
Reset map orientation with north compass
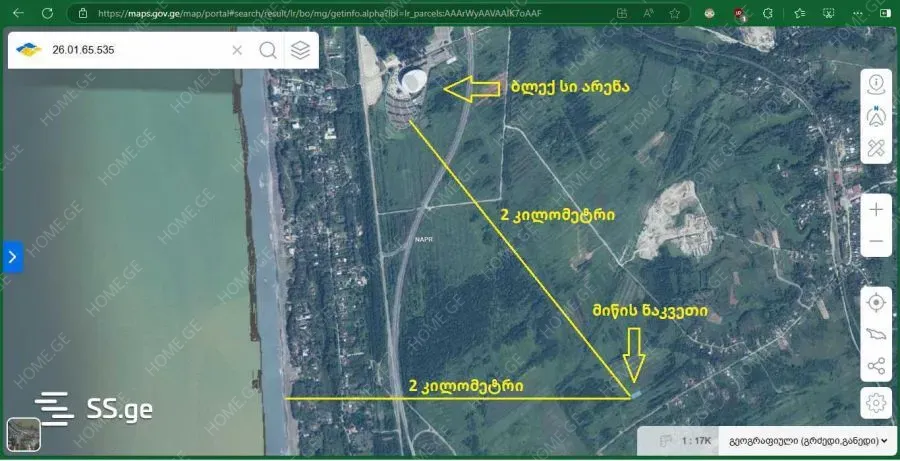pyautogui.click(x=876, y=116)
